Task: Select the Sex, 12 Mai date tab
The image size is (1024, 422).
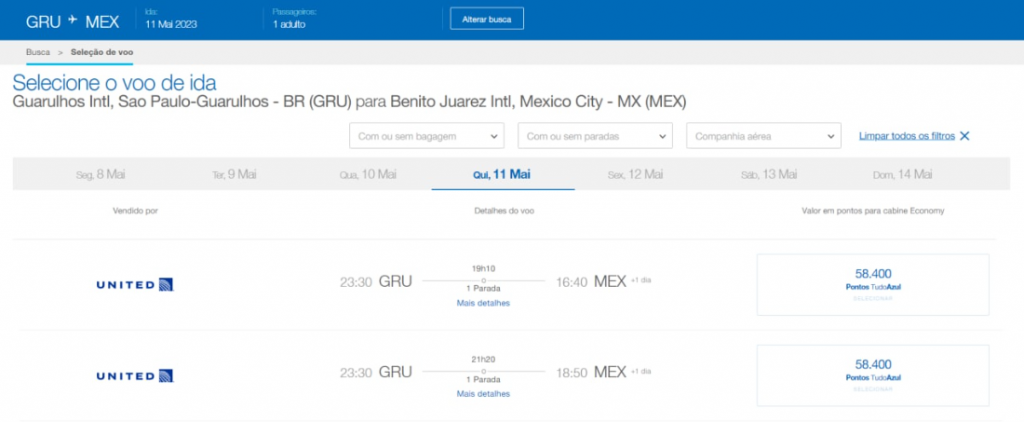Action: [x=635, y=174]
